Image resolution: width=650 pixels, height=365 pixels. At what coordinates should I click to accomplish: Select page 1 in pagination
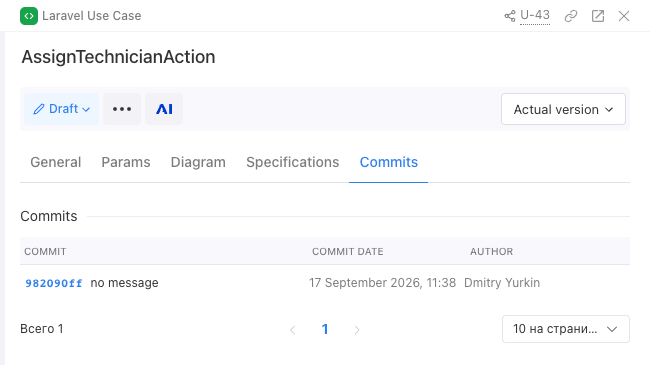(x=325, y=329)
